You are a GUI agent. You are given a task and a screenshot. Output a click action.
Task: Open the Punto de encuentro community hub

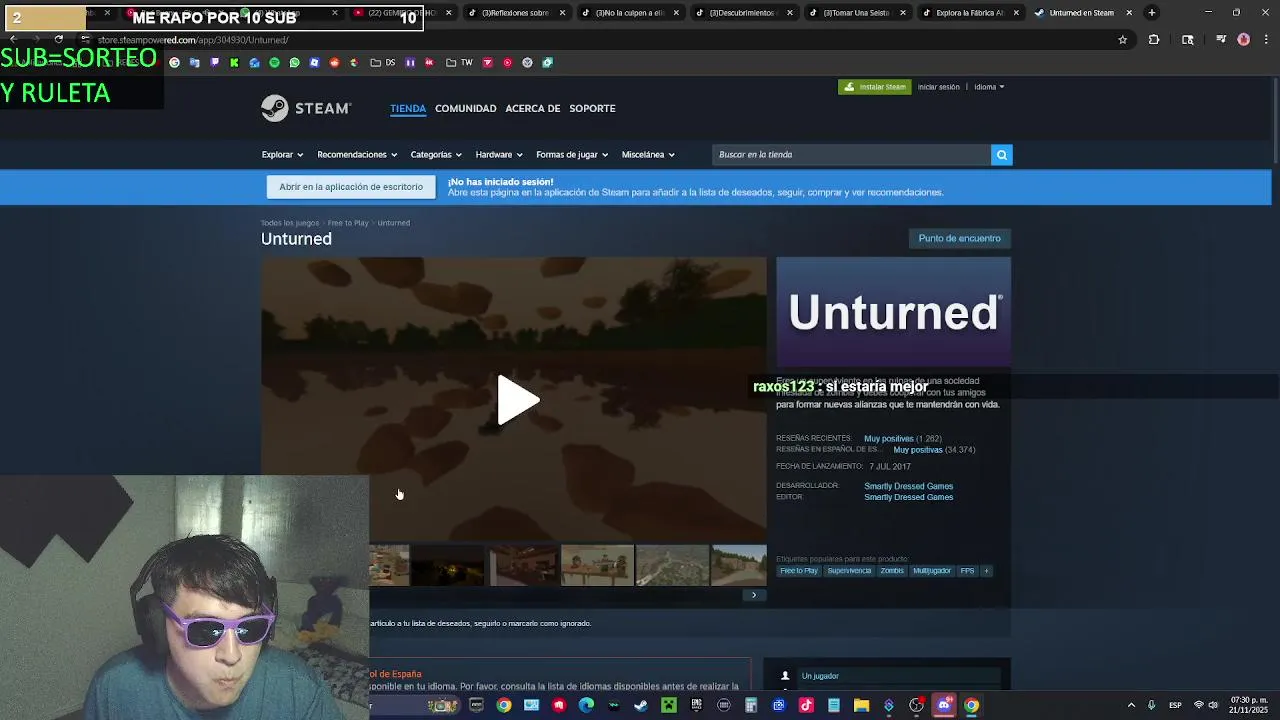(x=959, y=238)
